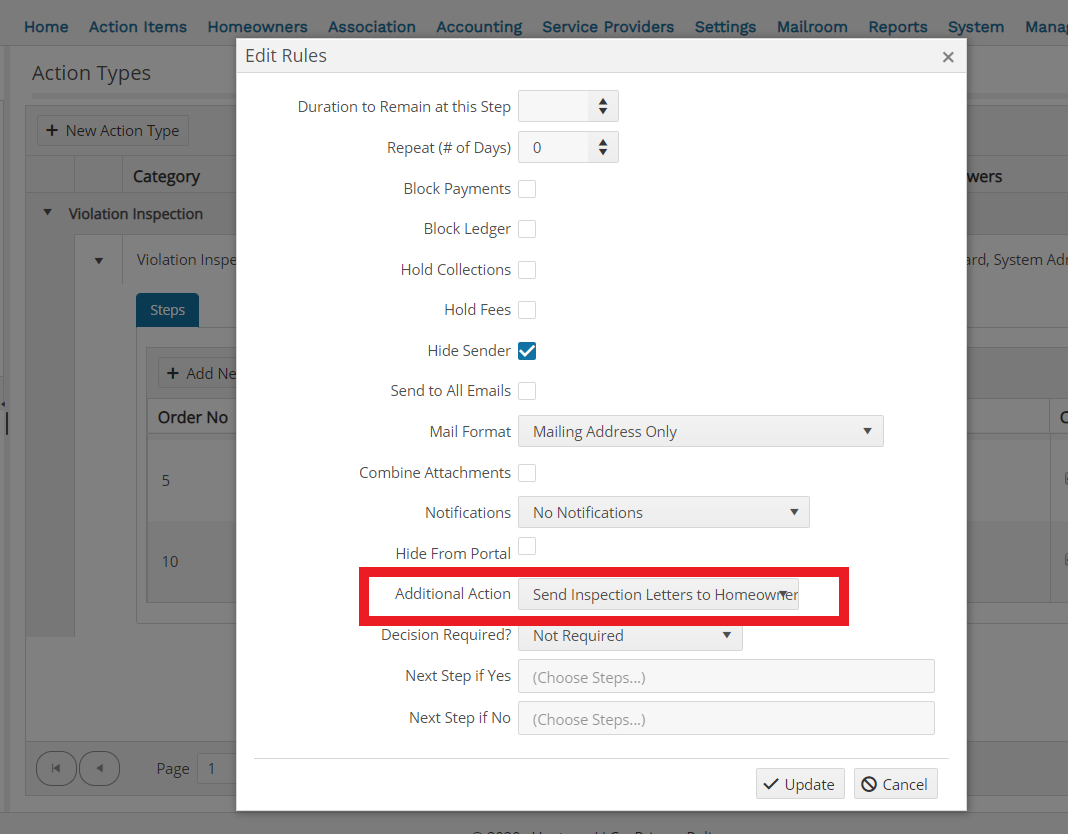Click the Next Step if Yes field

pos(726,676)
